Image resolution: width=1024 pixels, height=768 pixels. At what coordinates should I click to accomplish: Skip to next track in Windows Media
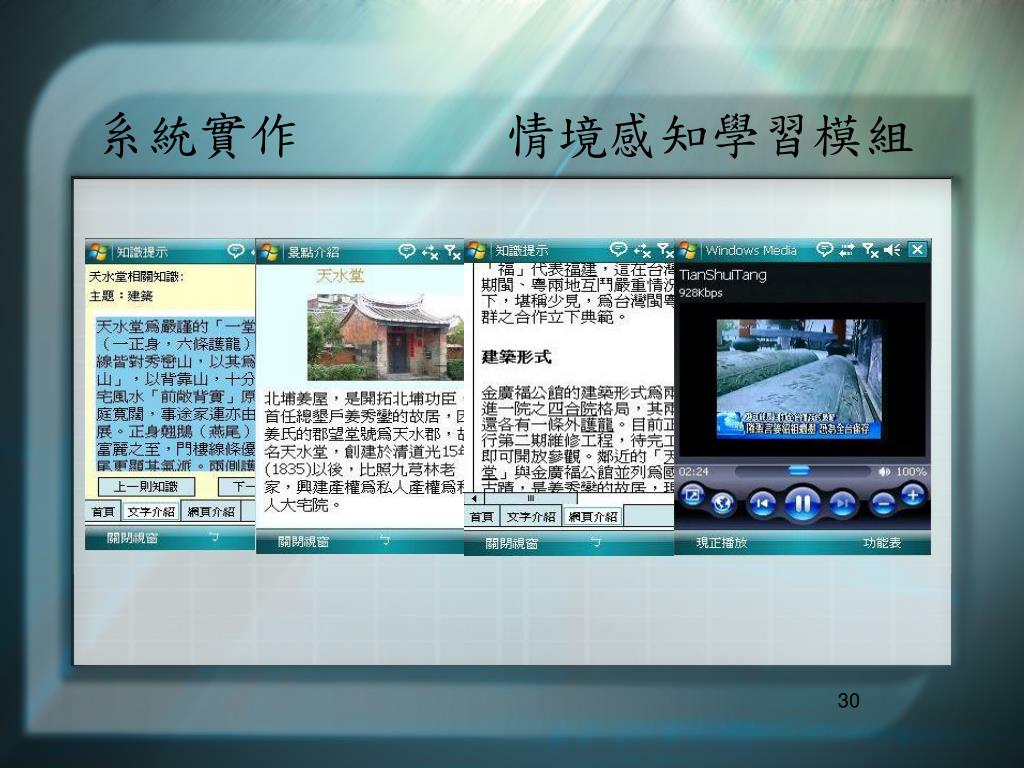point(842,504)
